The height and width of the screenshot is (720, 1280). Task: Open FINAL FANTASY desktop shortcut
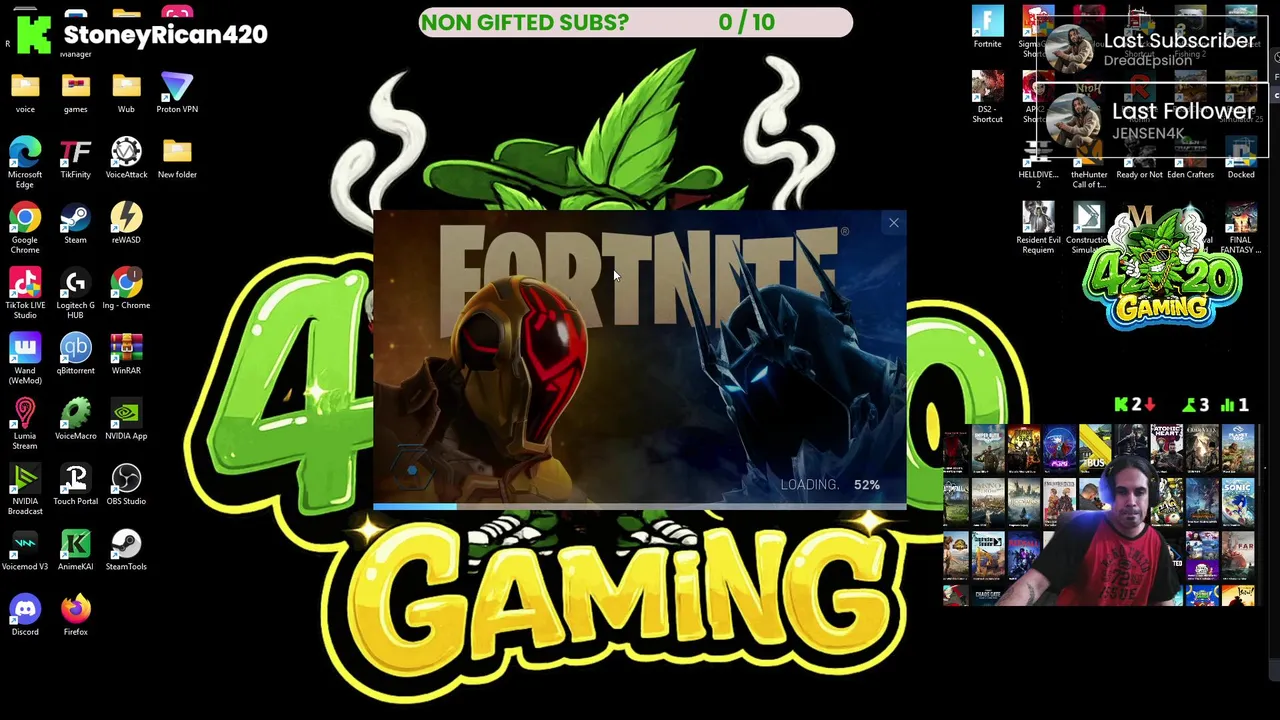[1241, 228]
